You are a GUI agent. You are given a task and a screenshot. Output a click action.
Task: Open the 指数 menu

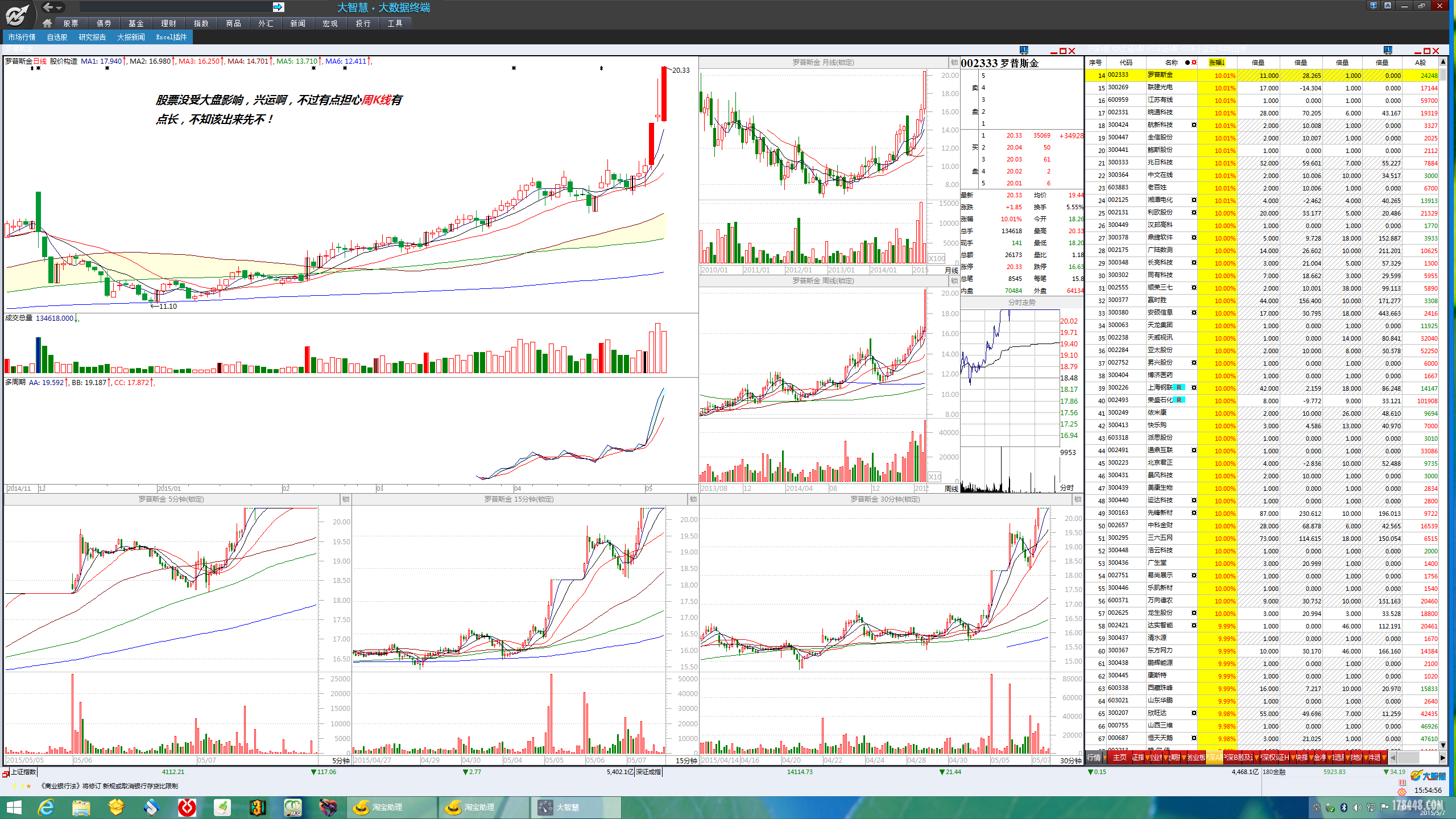click(x=201, y=23)
